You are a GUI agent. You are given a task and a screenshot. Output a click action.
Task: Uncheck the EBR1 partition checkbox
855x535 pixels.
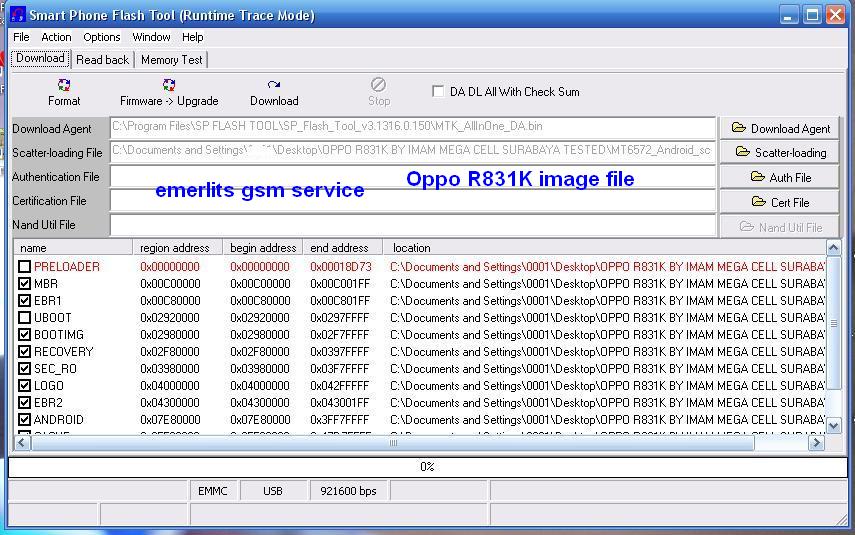click(24, 300)
